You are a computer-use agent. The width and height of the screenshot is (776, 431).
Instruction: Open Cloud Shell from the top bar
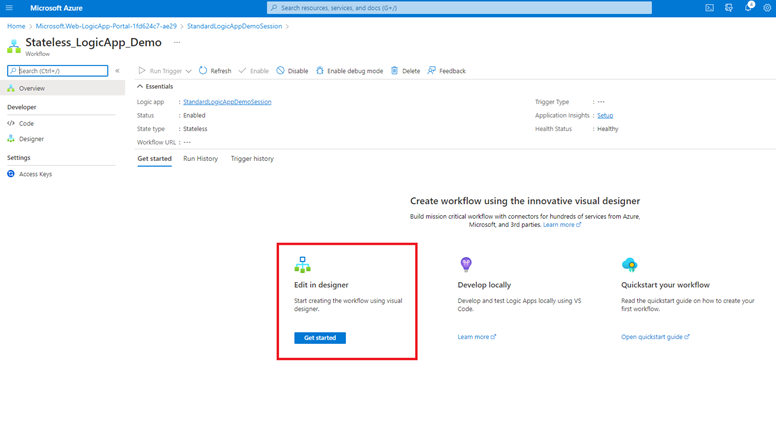pyautogui.click(x=709, y=8)
